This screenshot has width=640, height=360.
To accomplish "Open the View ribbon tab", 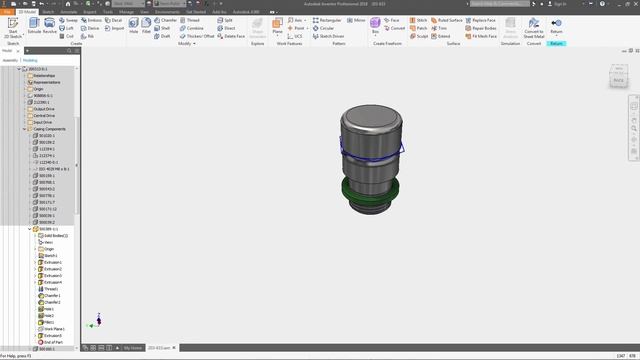I will point(144,12).
